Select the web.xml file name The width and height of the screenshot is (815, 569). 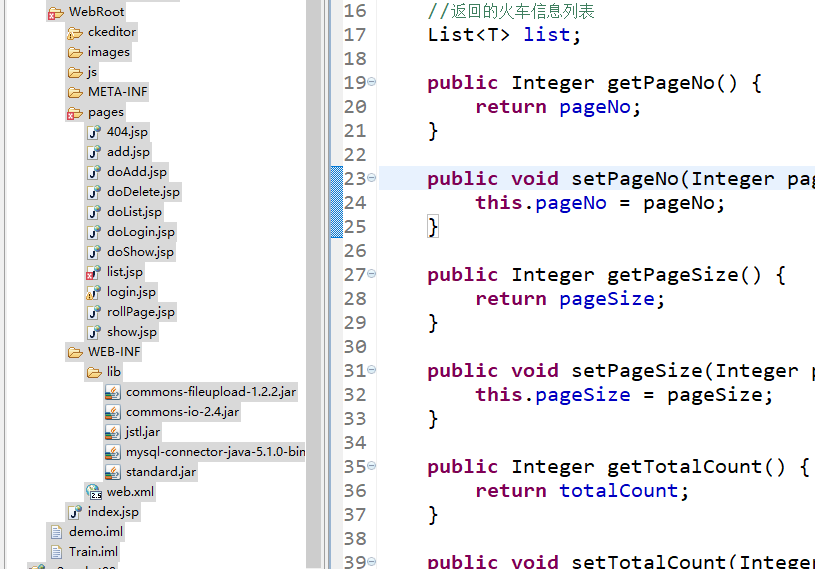[x=130, y=492]
